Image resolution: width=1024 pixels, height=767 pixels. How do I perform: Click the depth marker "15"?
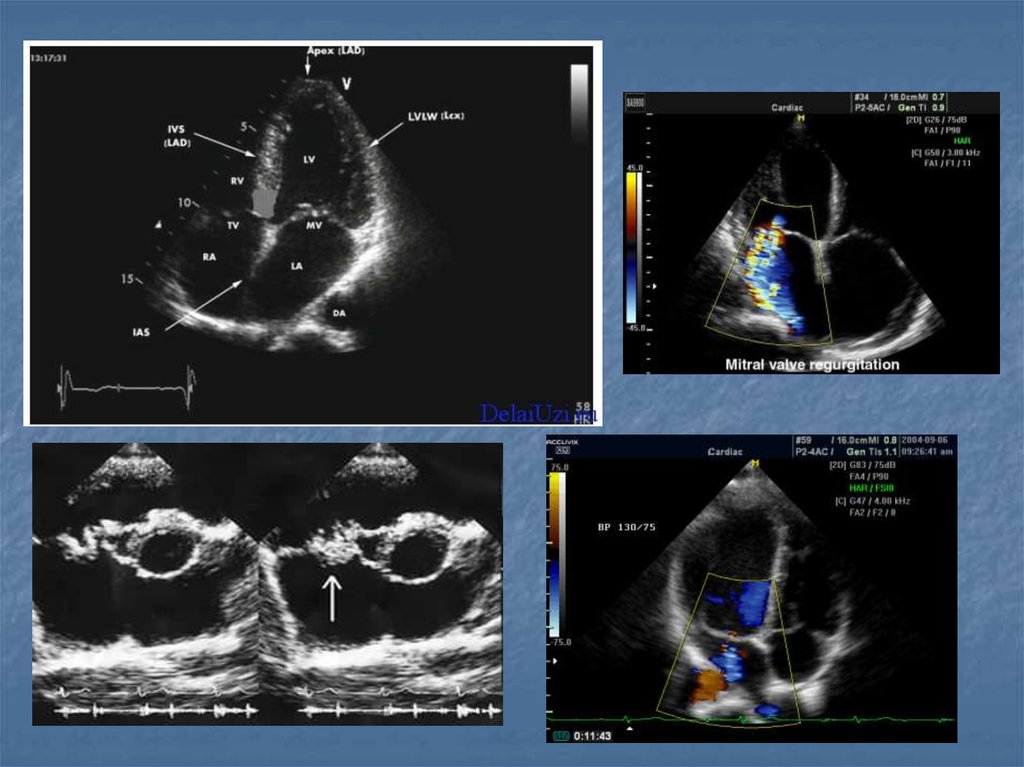click(127, 279)
